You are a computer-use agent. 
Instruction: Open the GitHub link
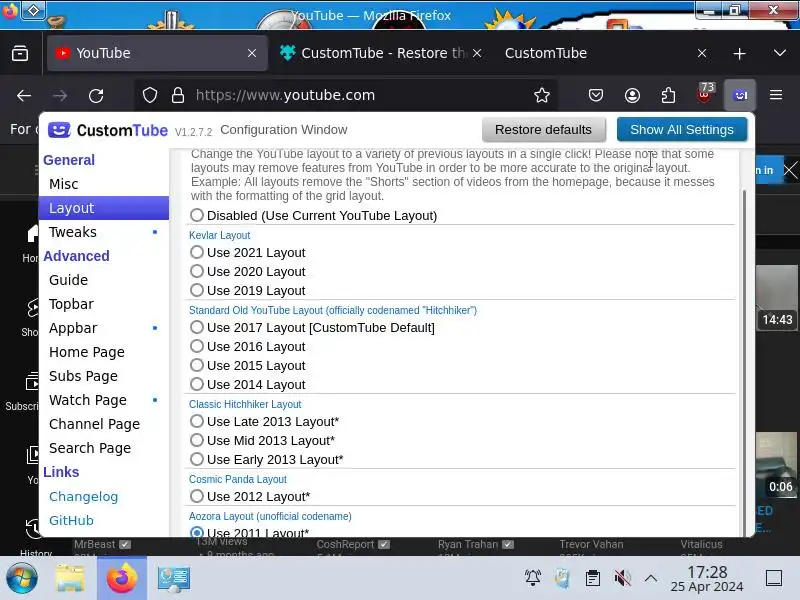coord(71,520)
